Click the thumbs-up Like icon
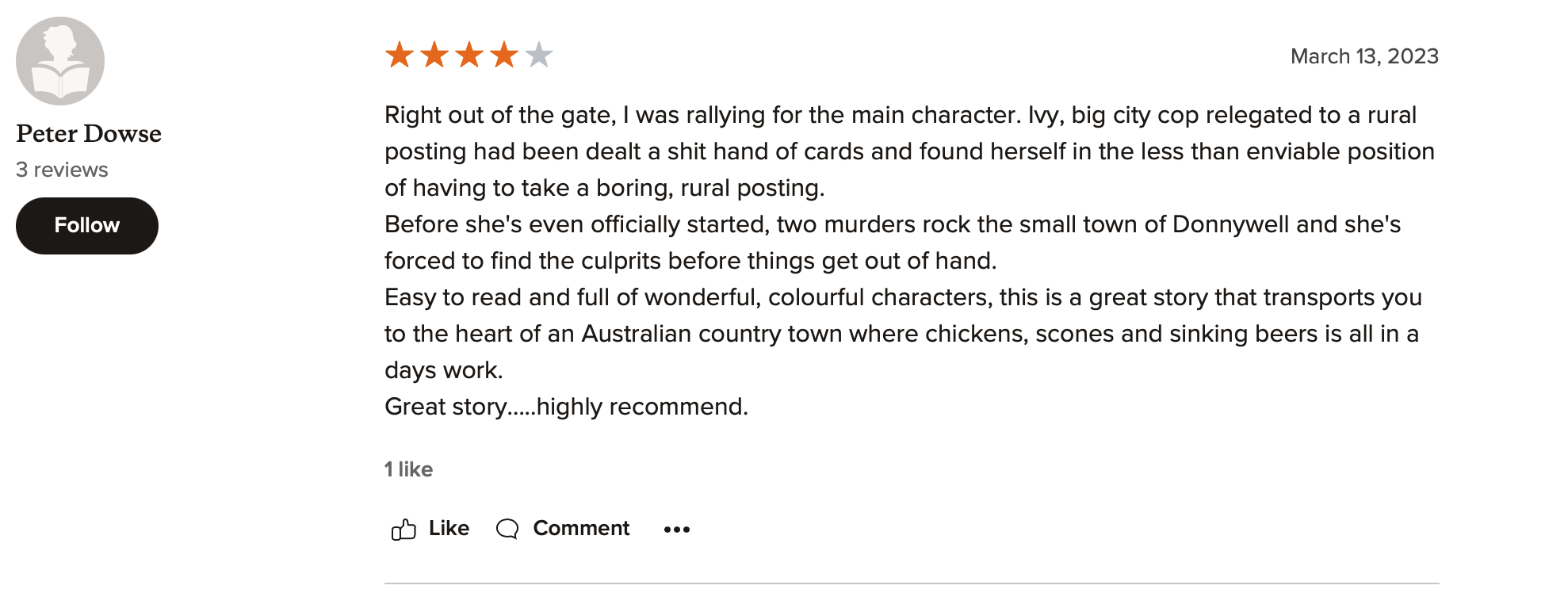This screenshot has height=593, width=1568. (403, 529)
